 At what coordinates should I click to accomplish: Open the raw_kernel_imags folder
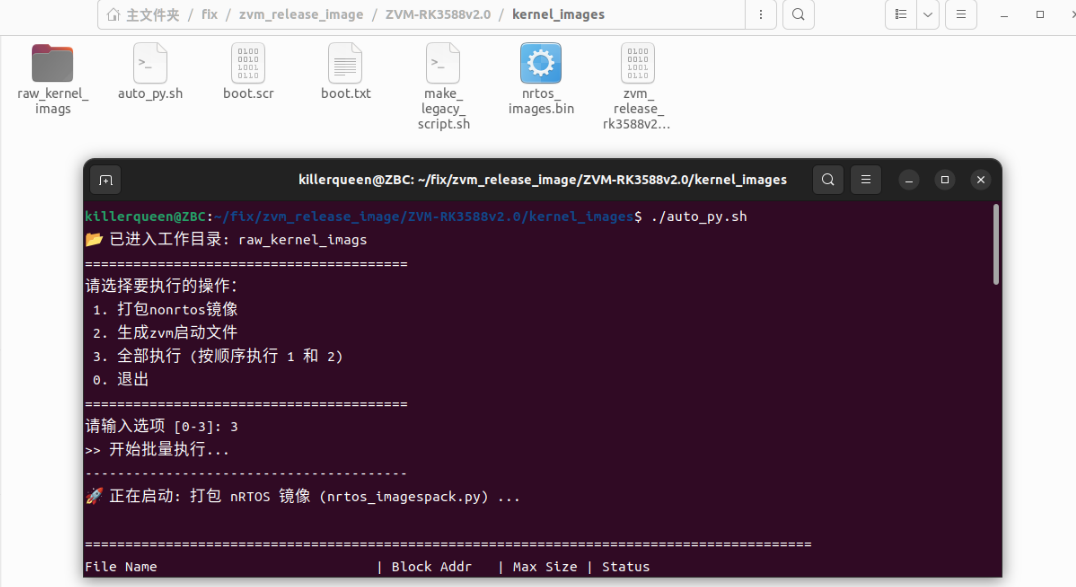(52, 64)
